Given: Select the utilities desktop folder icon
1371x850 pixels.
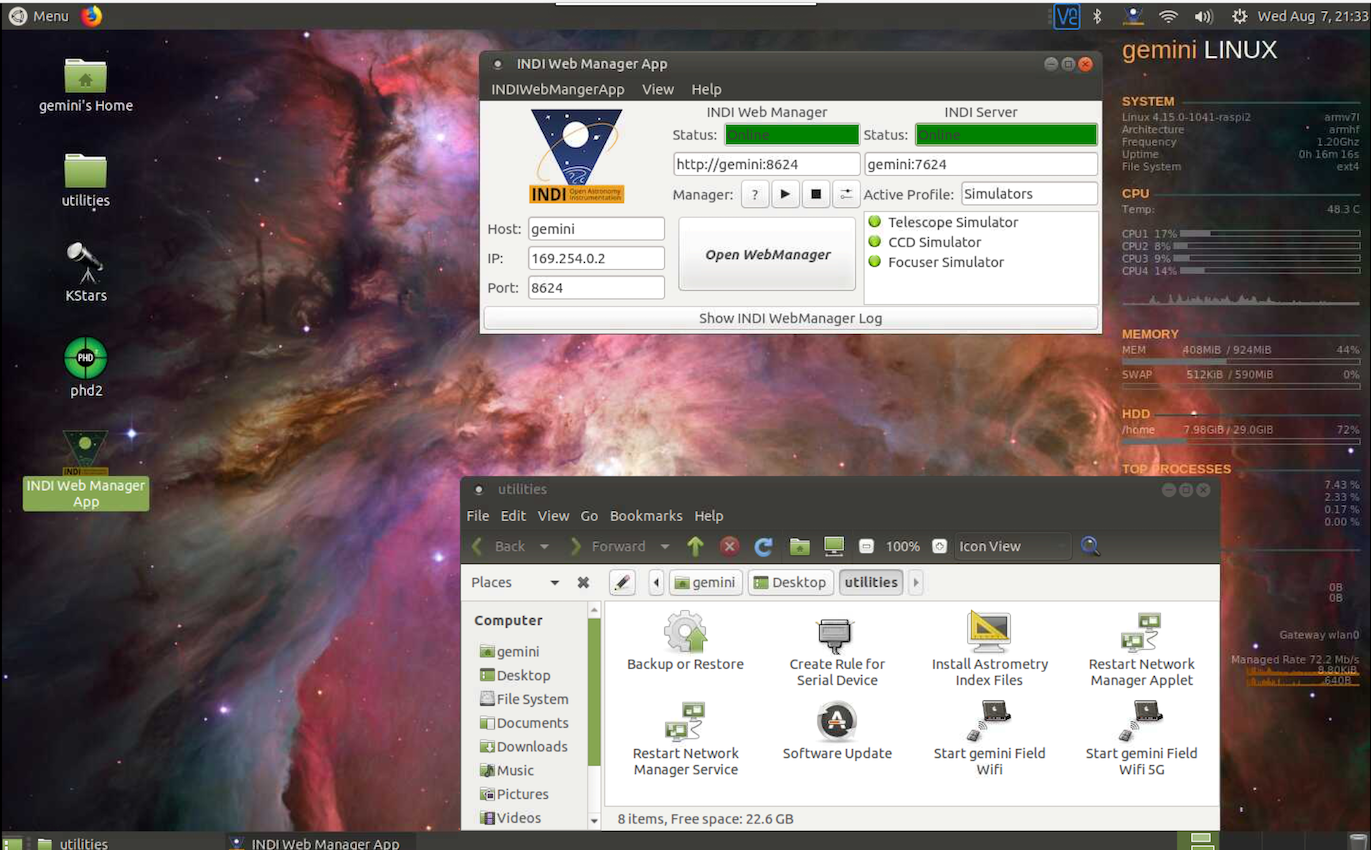Looking at the screenshot, I should click(86, 180).
